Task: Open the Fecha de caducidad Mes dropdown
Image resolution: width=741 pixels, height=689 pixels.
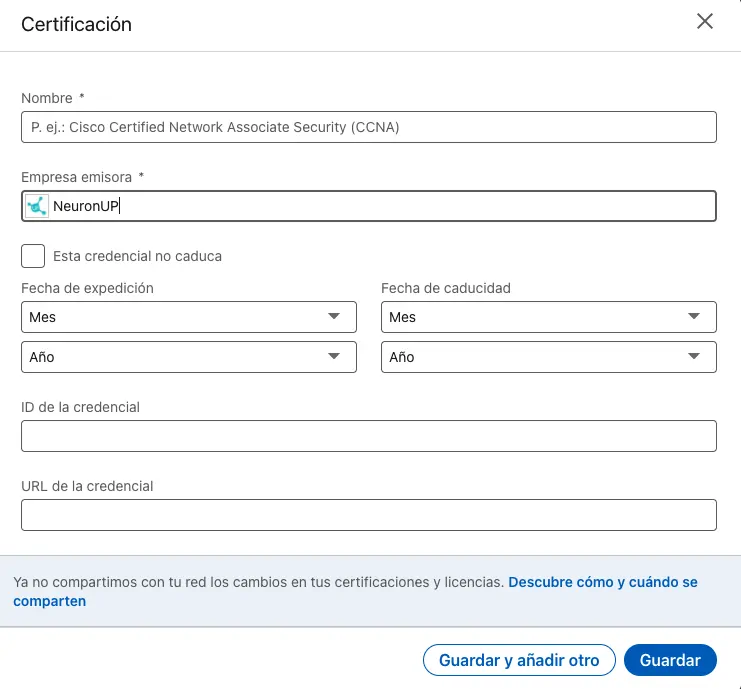Action: coord(548,317)
